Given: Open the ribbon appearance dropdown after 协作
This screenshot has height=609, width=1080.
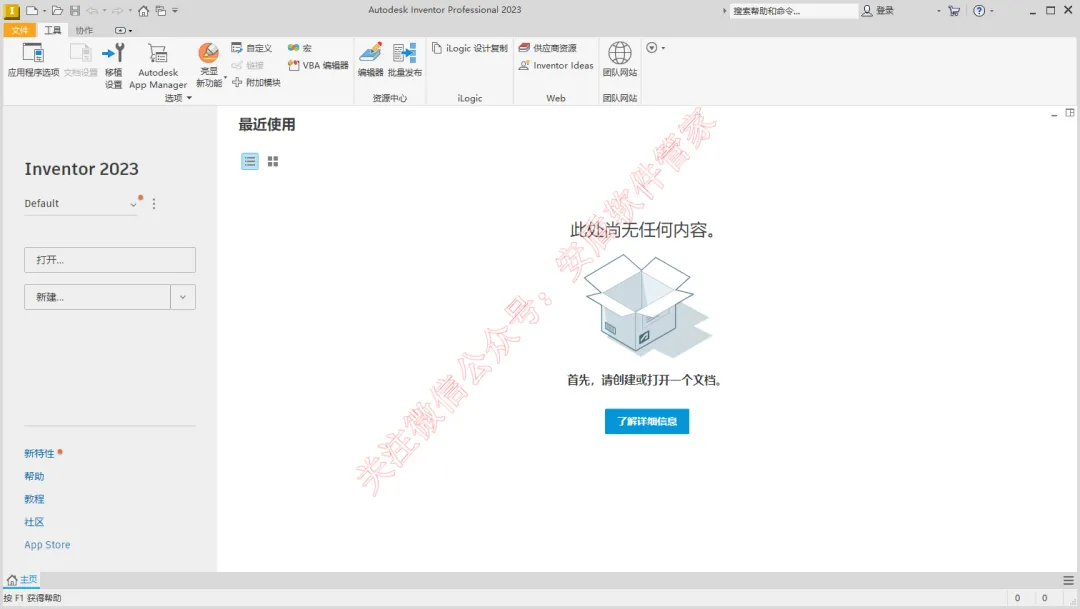Looking at the screenshot, I should pos(123,30).
